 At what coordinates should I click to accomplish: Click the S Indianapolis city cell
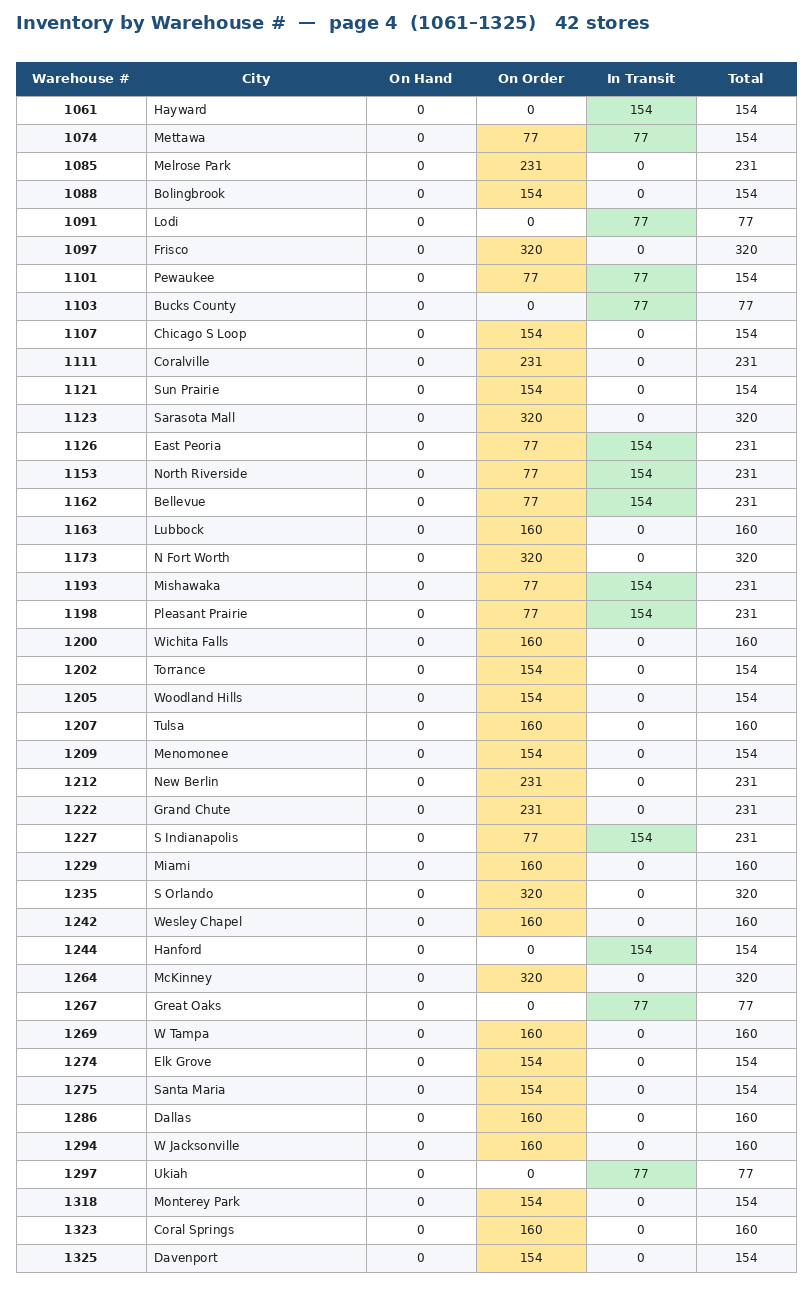coord(256,838)
